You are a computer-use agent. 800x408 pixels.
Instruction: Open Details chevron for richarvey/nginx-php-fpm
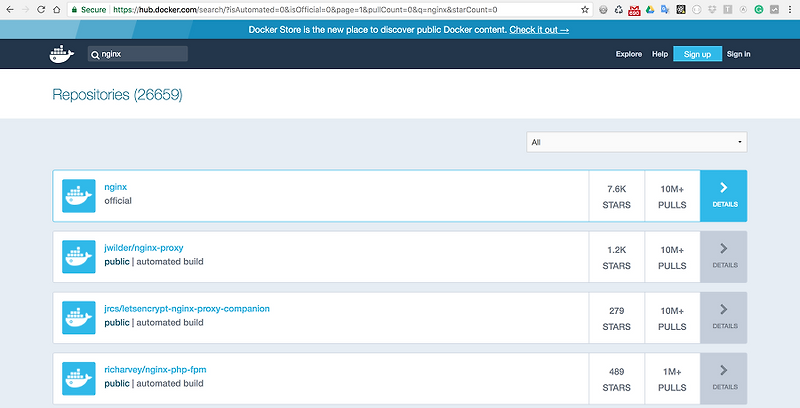(x=723, y=378)
